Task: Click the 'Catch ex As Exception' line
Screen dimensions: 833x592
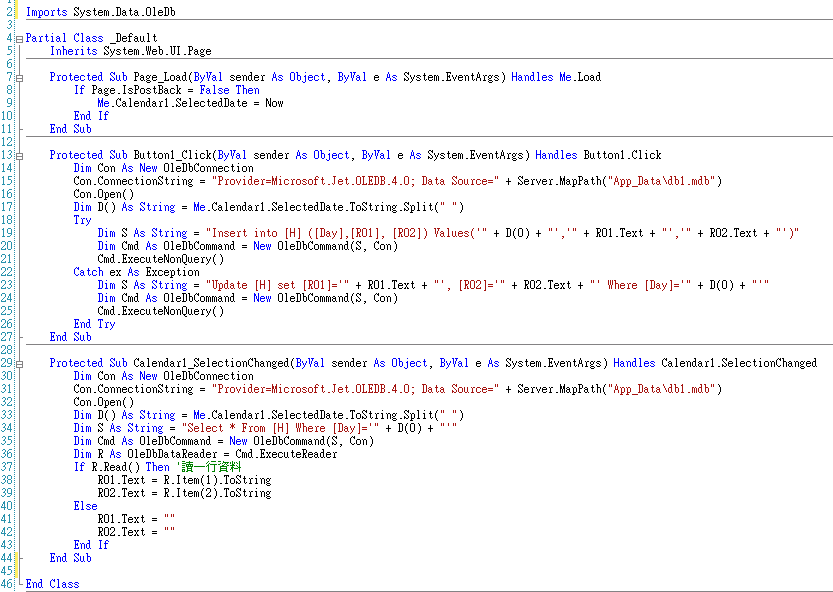Action: (137, 272)
